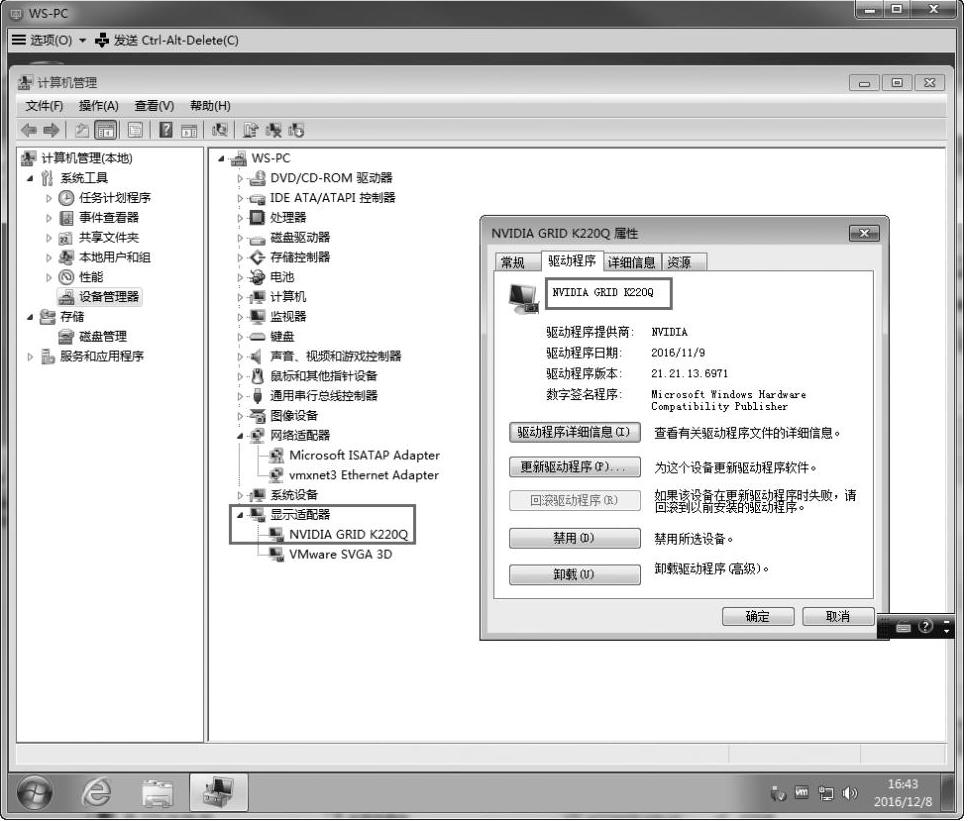Open the 文件(F) menu
This screenshot has height=821, width=971.
click(x=44, y=106)
